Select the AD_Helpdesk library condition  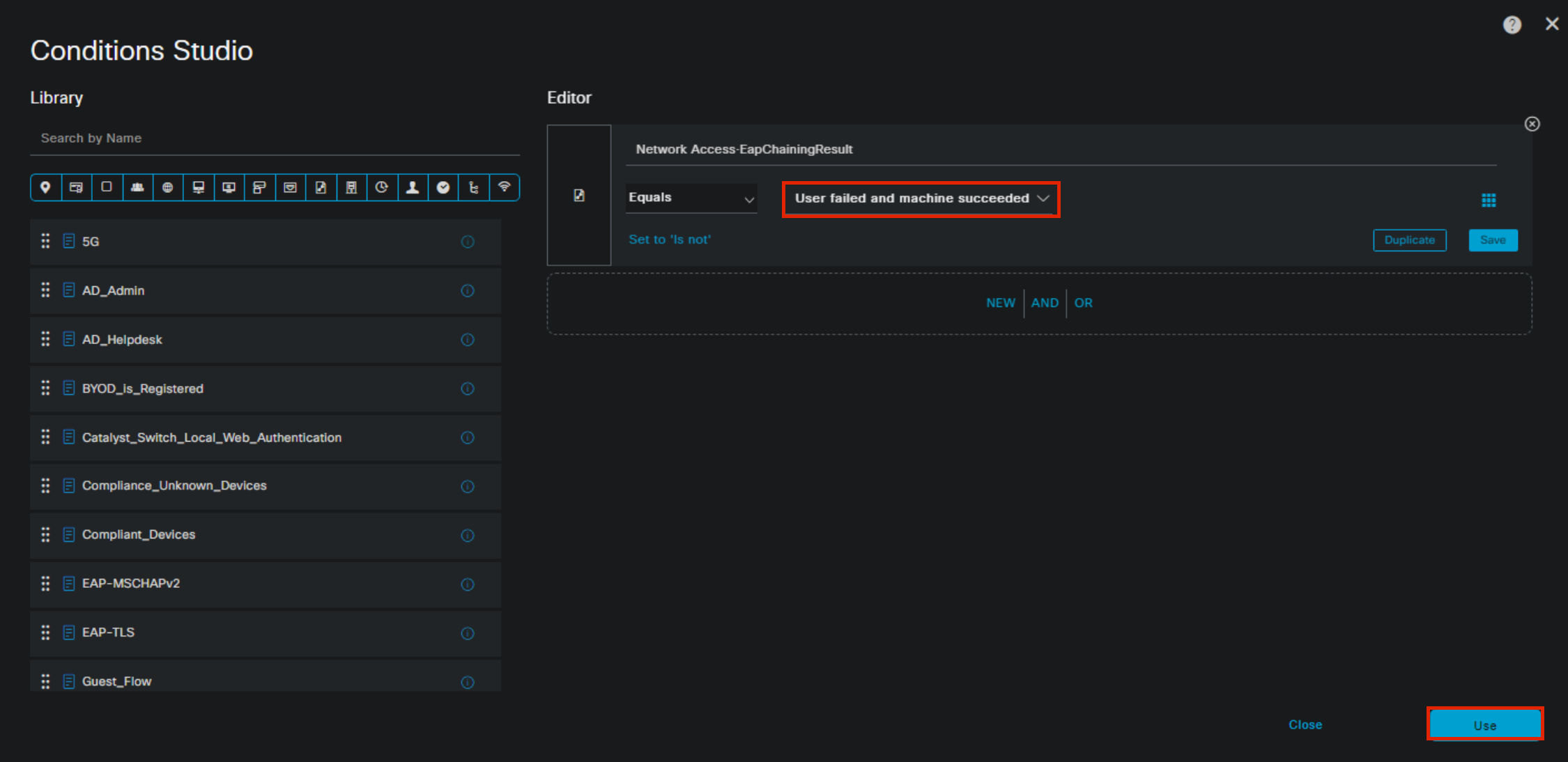pos(266,340)
